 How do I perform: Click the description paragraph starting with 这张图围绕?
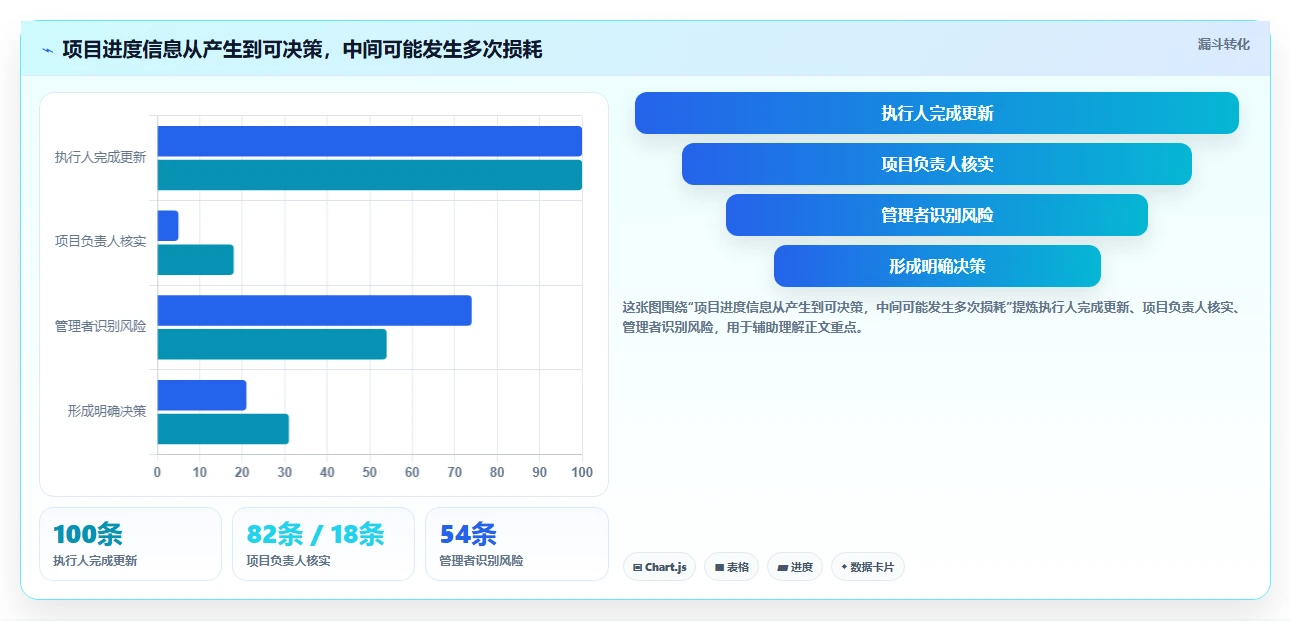(x=931, y=317)
